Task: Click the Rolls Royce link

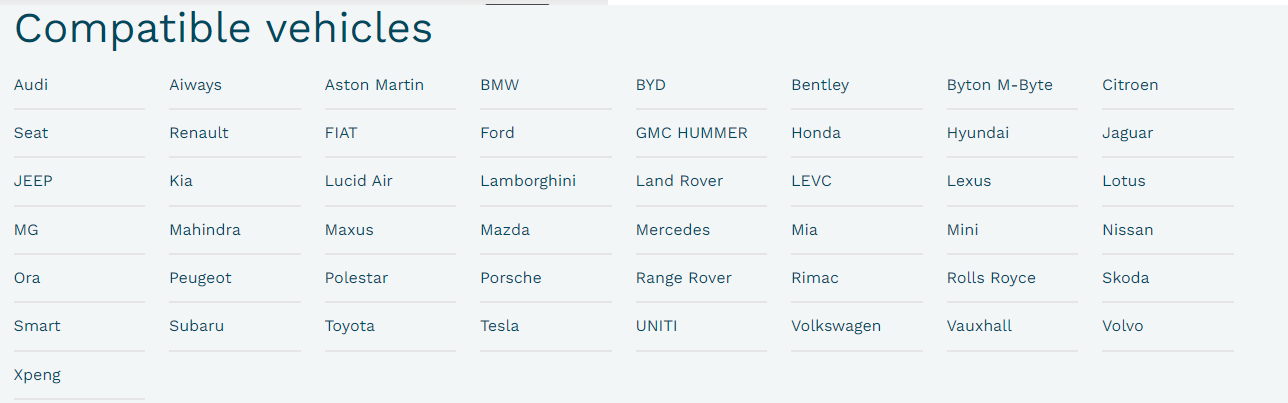Action: click(991, 278)
